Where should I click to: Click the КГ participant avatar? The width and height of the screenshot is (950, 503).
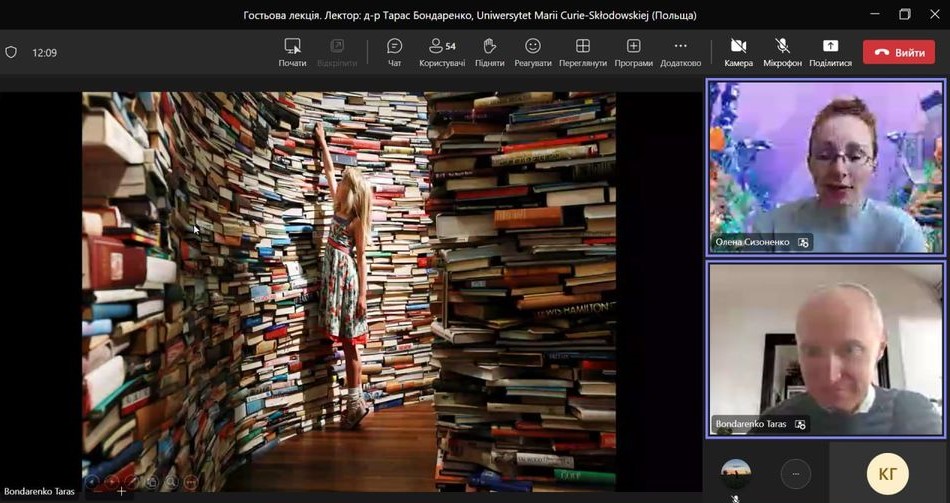887,474
